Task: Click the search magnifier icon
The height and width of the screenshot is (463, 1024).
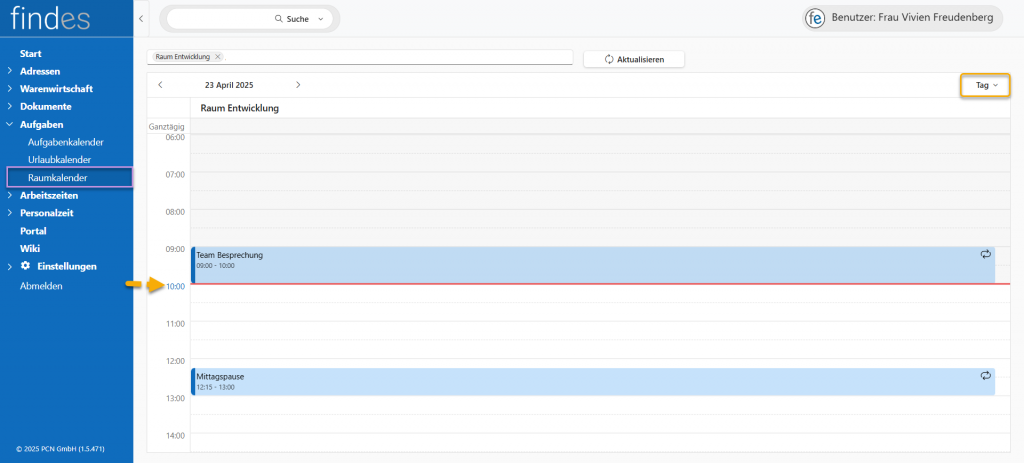Action: 279,19
